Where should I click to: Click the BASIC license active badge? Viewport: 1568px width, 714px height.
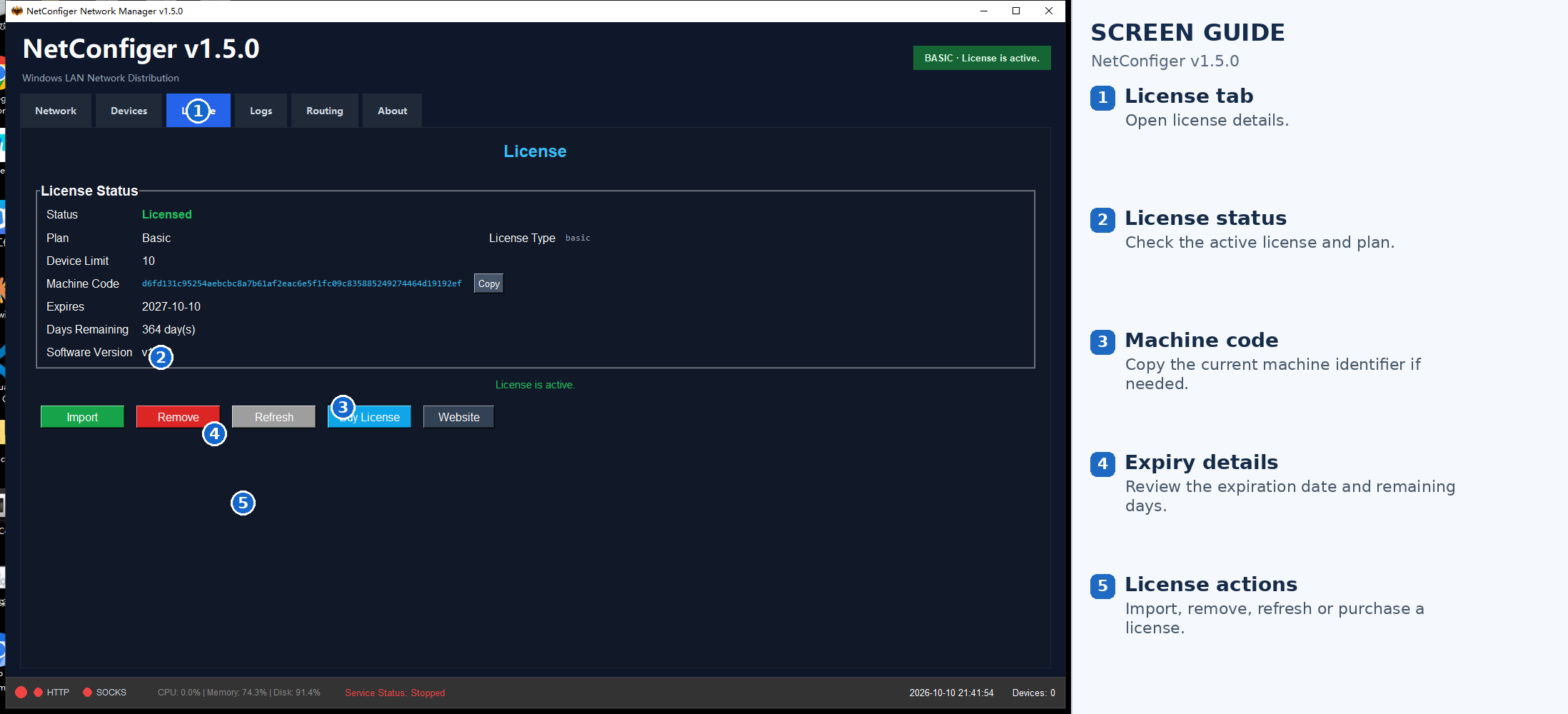click(982, 58)
